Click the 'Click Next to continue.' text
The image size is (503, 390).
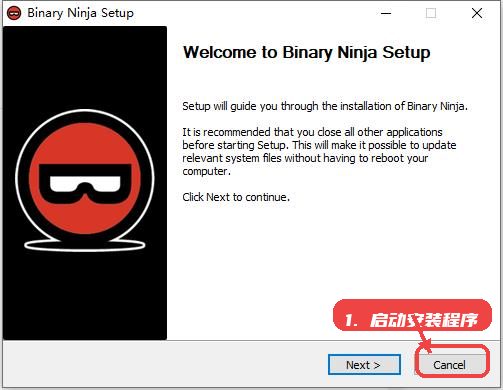236,197
